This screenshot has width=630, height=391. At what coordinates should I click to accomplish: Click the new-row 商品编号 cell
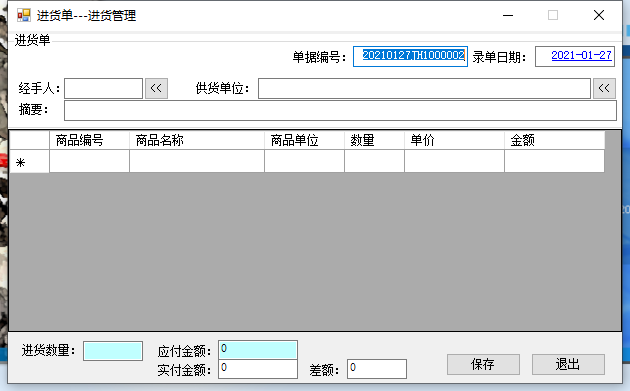pos(89,161)
